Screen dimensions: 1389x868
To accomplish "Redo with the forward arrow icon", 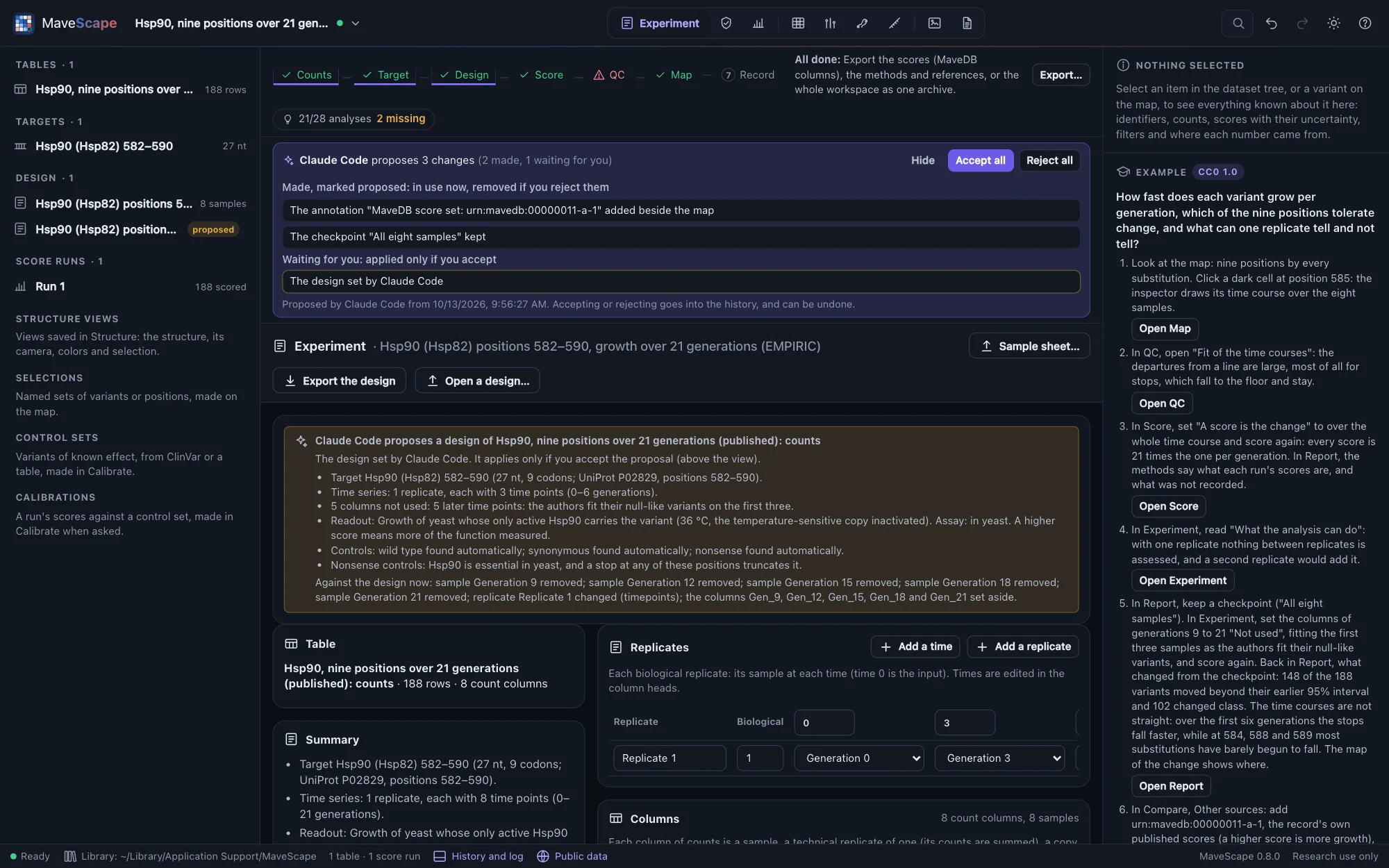I will click(1302, 23).
